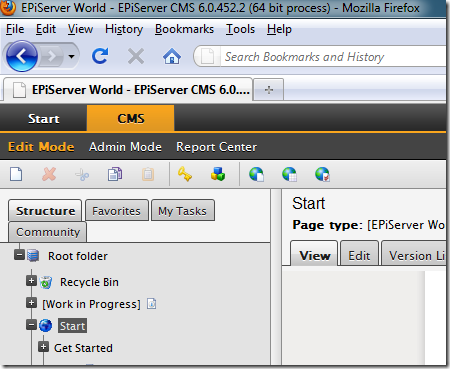Expand the Get Started tree node
The width and height of the screenshot is (450, 369).
coord(43,347)
